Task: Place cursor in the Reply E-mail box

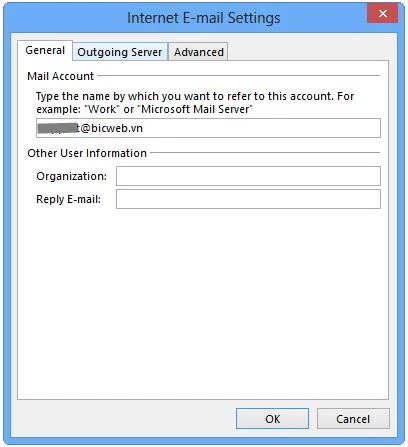Action: [x=248, y=199]
